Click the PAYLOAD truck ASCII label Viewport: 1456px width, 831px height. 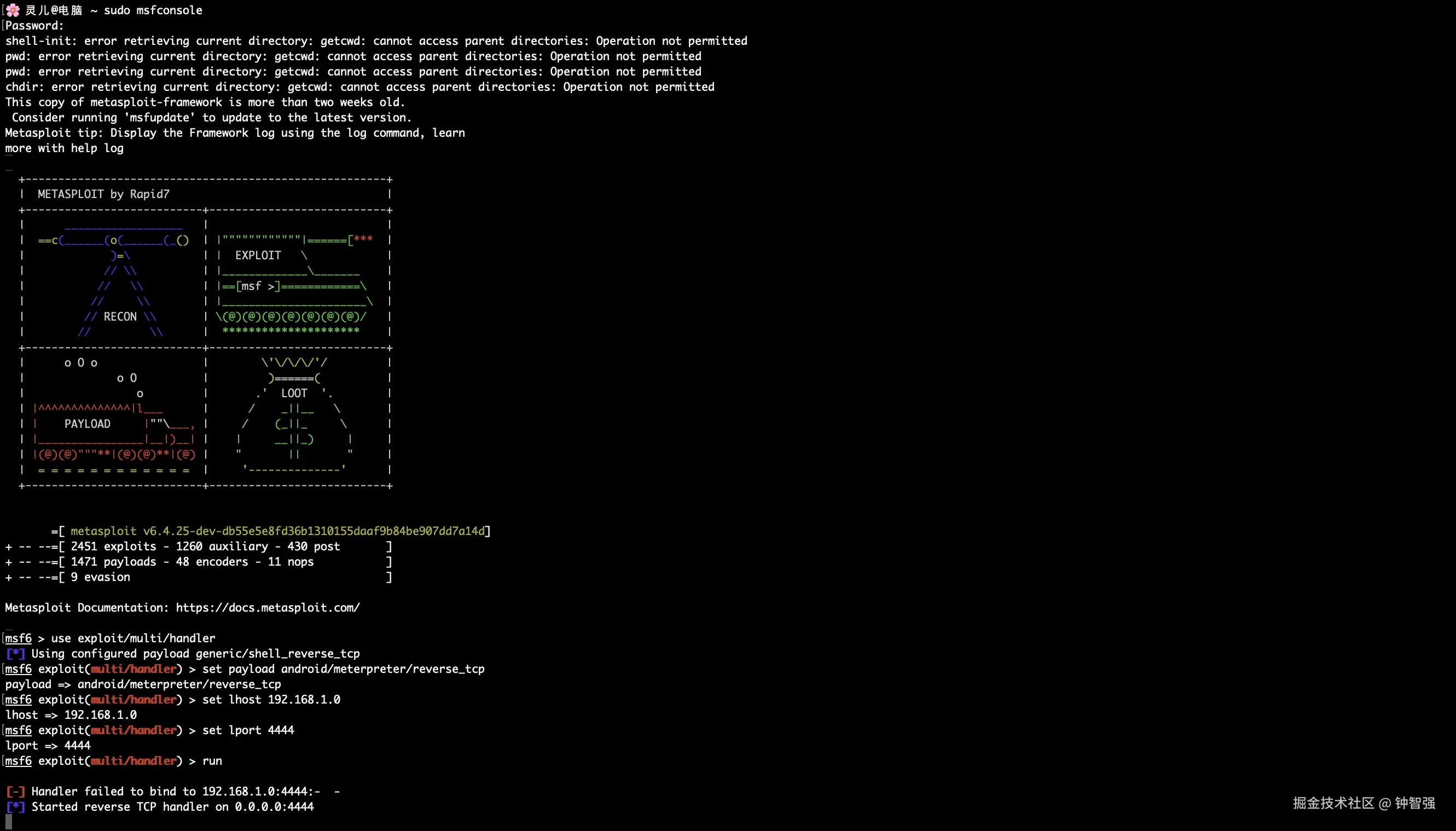point(88,424)
